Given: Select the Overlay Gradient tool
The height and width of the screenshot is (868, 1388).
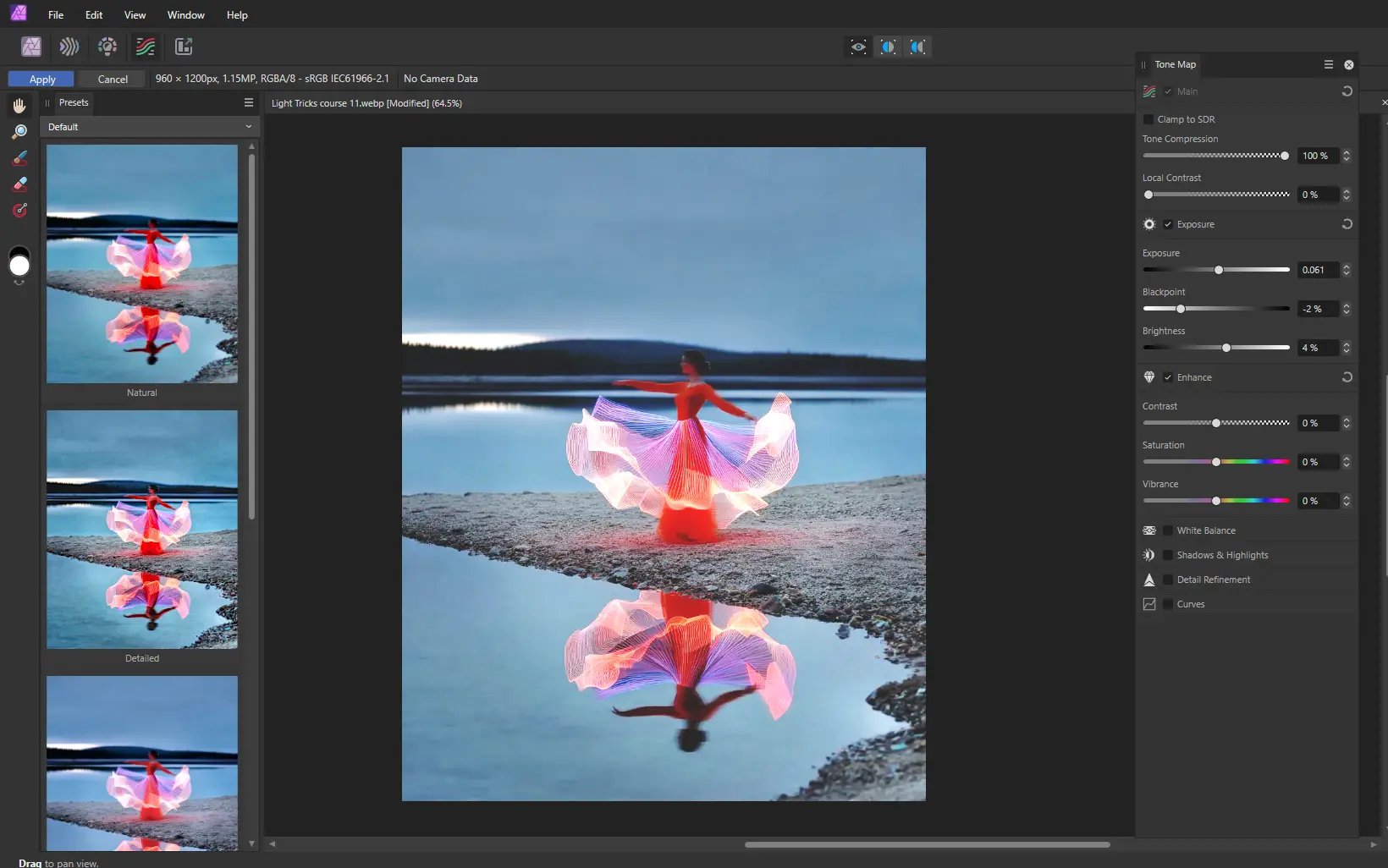Looking at the screenshot, I should [x=19, y=211].
